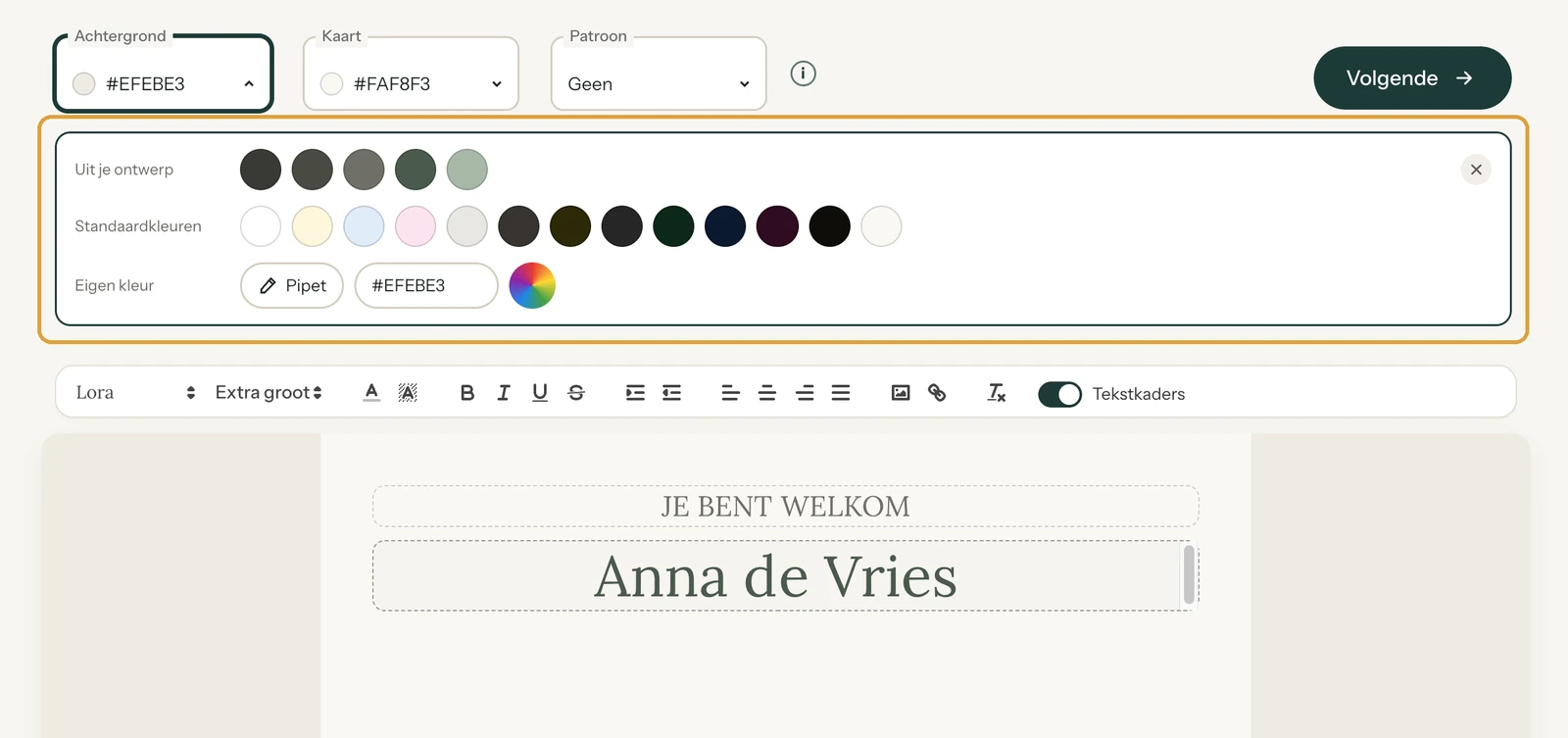Select the light gray standard swatch
Screen dimensions: 1568x738
coord(467,226)
